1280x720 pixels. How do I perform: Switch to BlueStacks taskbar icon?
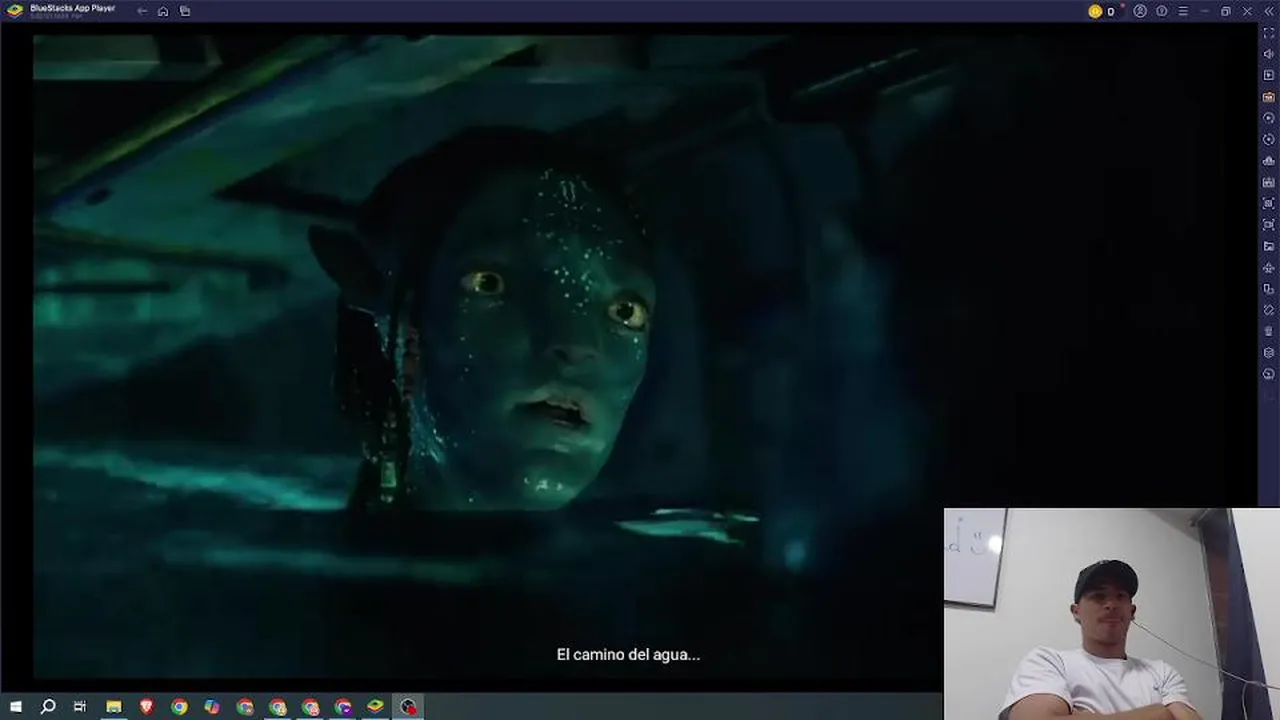click(x=375, y=707)
